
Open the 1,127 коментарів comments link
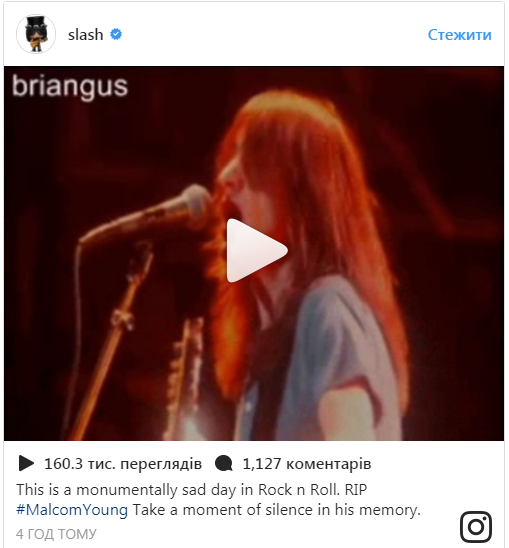coord(307,464)
